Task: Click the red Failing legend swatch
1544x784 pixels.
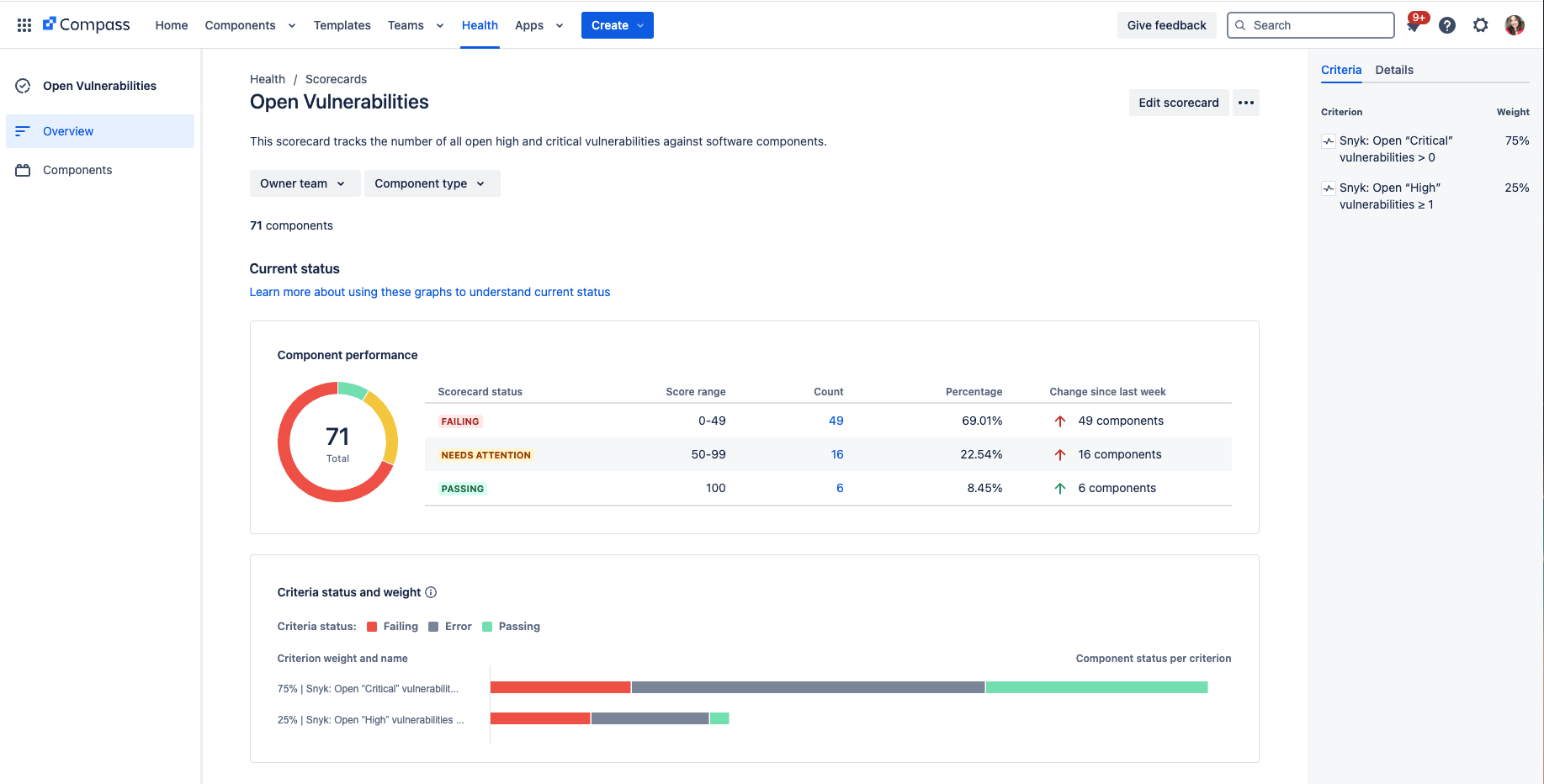Action: [372, 626]
